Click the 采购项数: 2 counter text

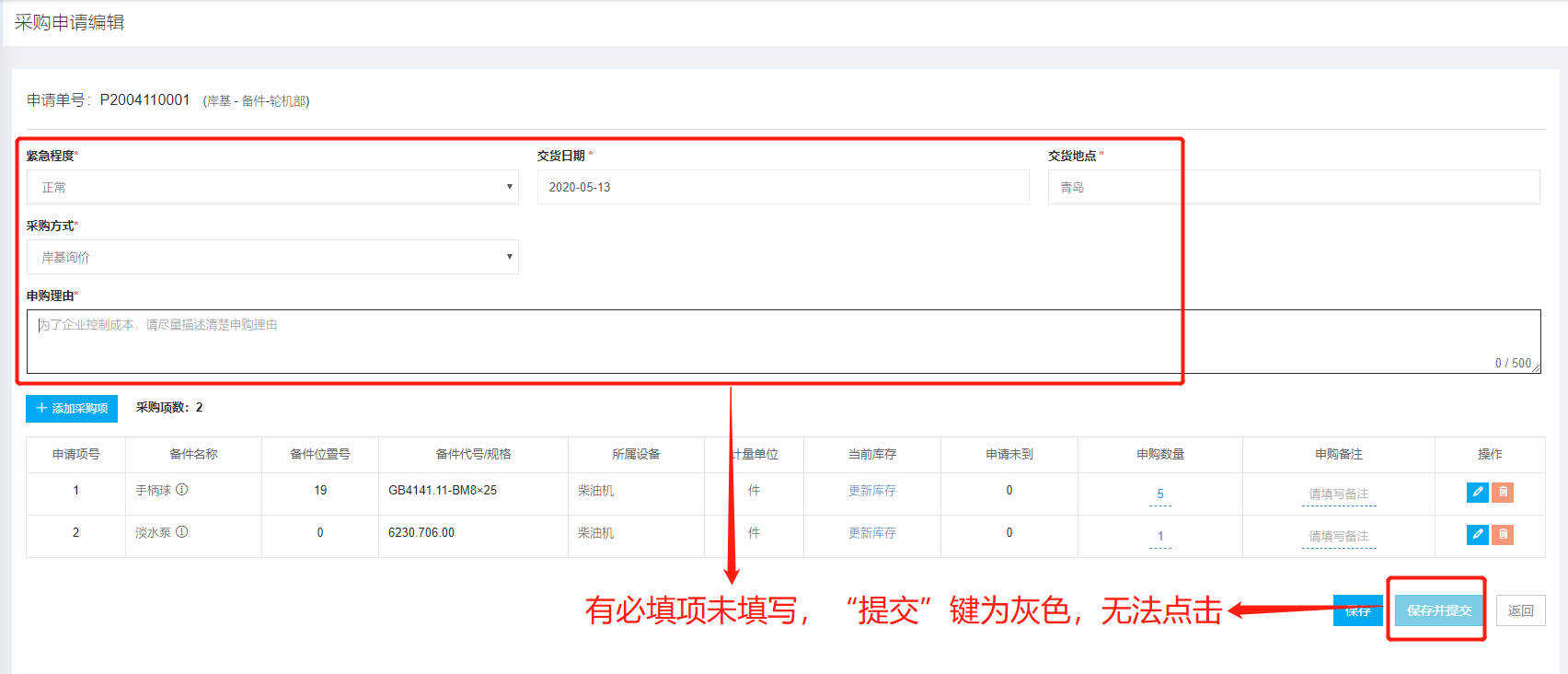169,407
